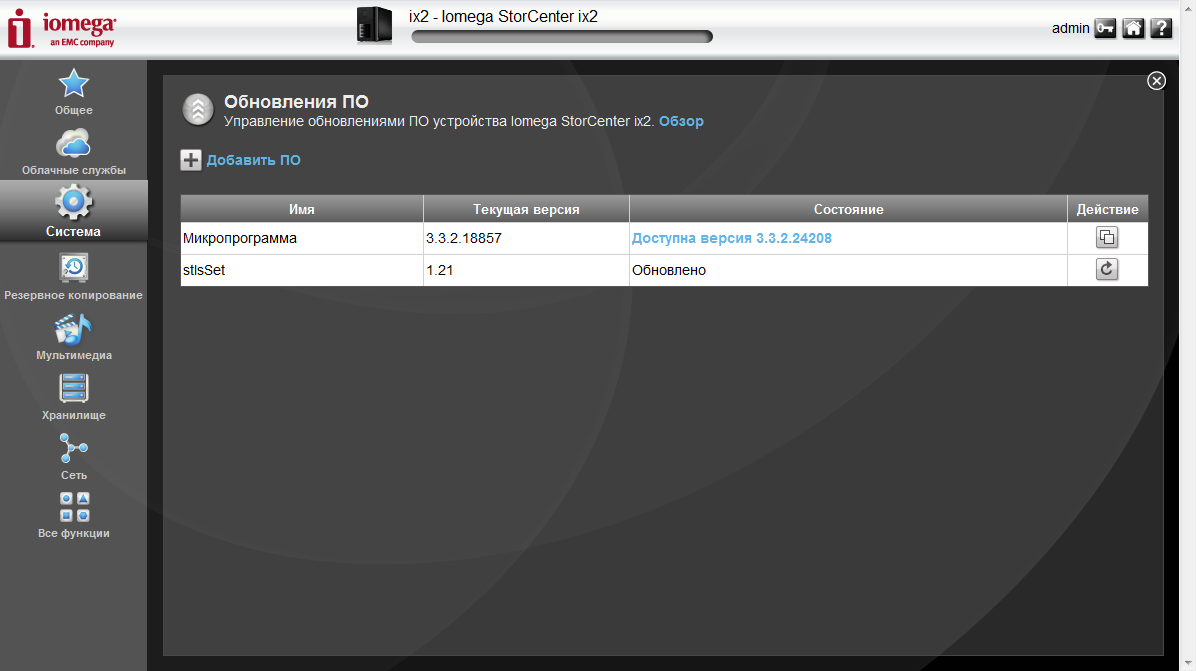Click version 1.21 cell

pyautogui.click(x=526, y=270)
